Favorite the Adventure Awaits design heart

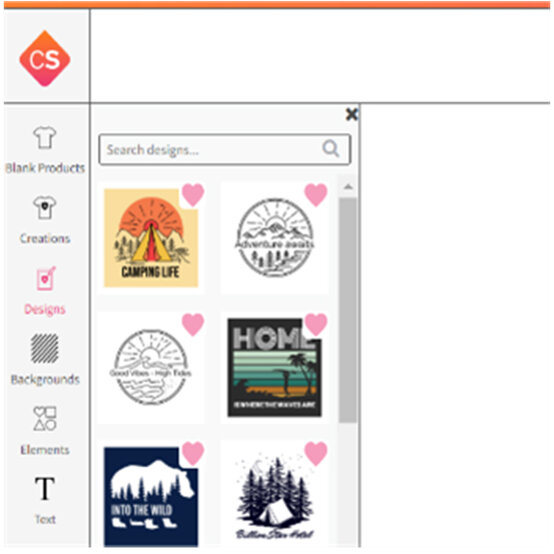coord(316,195)
